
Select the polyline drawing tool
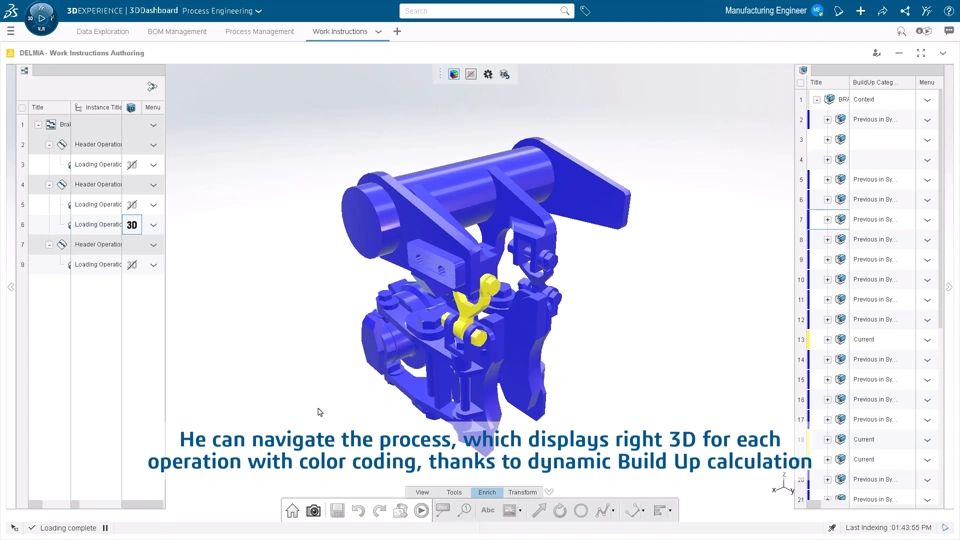(x=602, y=510)
